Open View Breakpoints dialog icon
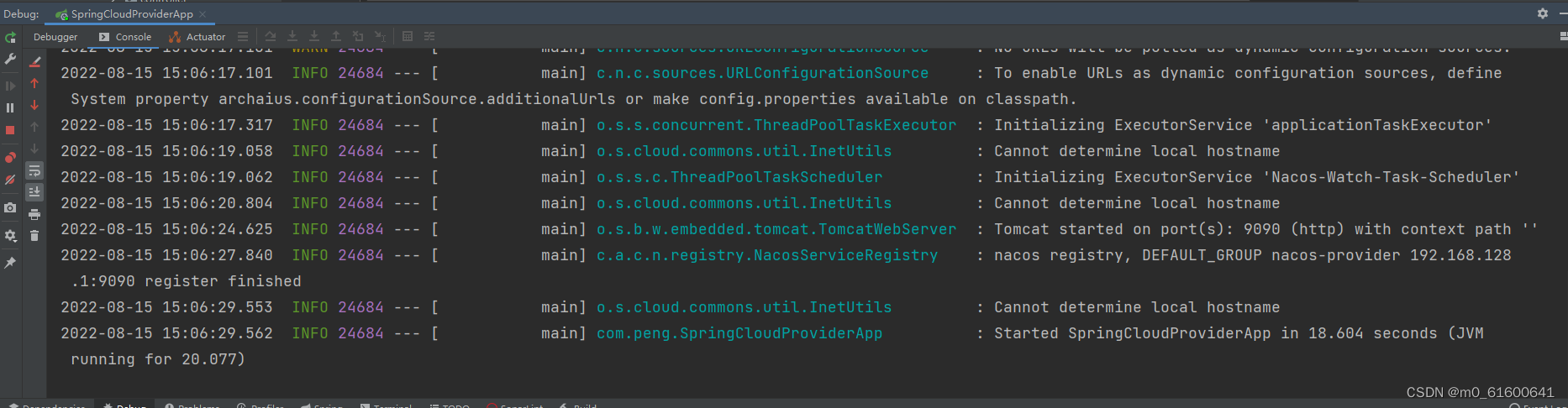The image size is (1568, 408). 10,157
